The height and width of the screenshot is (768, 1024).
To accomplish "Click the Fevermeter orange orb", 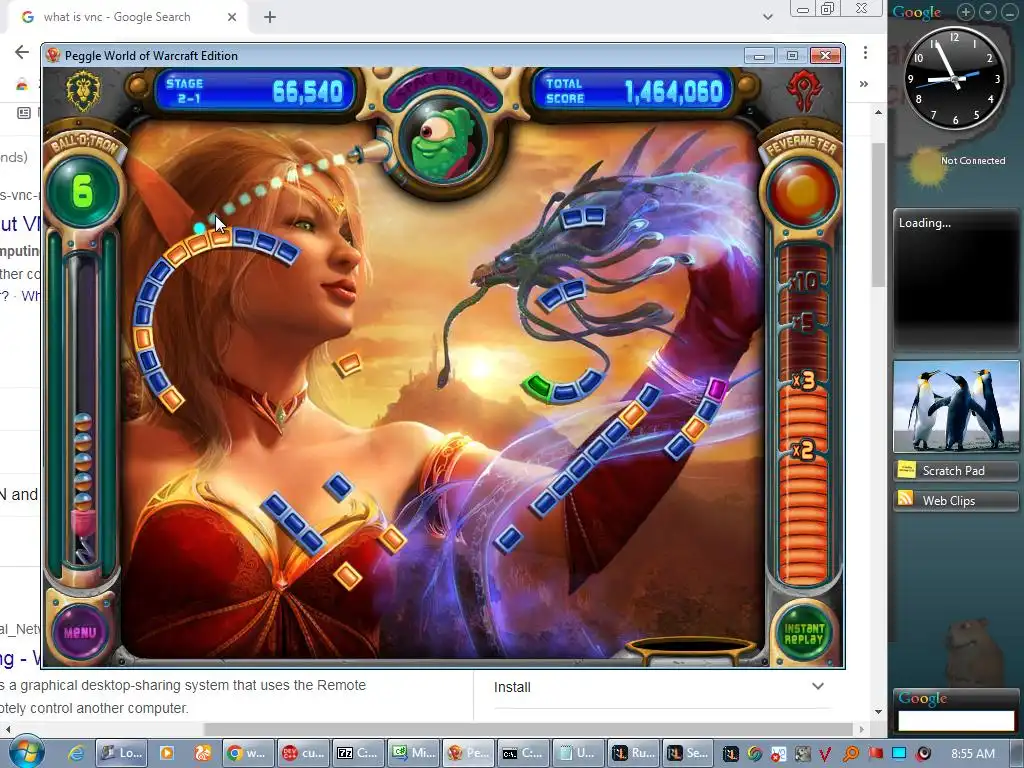I will click(x=802, y=192).
